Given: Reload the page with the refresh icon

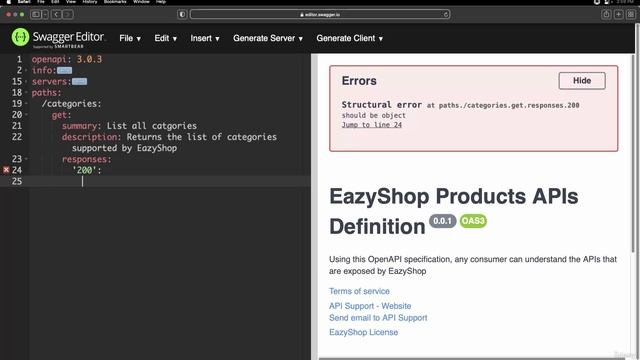Looking at the screenshot, I should click(445, 15).
